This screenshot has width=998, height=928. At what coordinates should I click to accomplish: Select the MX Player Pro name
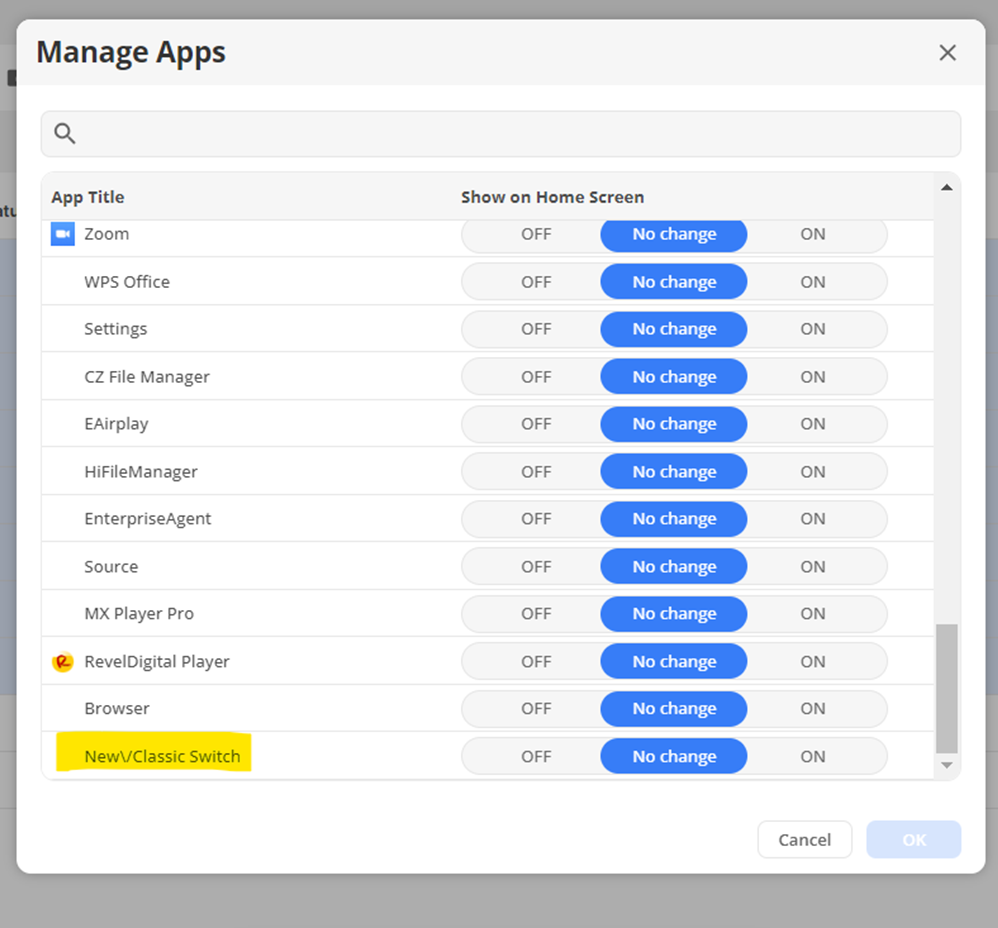click(139, 614)
